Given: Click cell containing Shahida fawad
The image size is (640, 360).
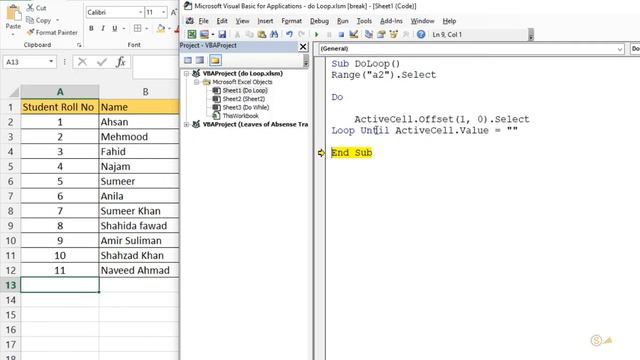Looking at the screenshot, I should point(139,226).
